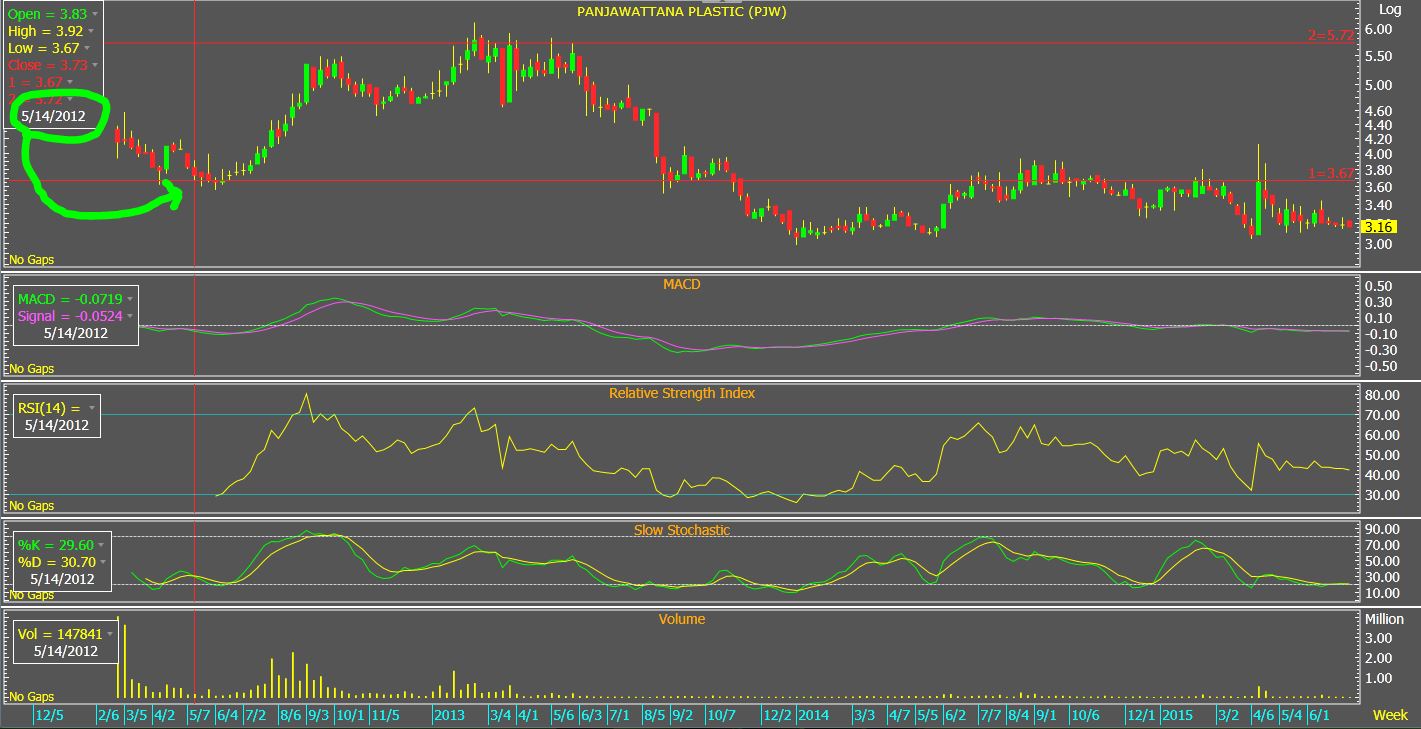
Task: Click the 80.00 value on the RSI scale
Action: pyautogui.click(x=1381, y=395)
